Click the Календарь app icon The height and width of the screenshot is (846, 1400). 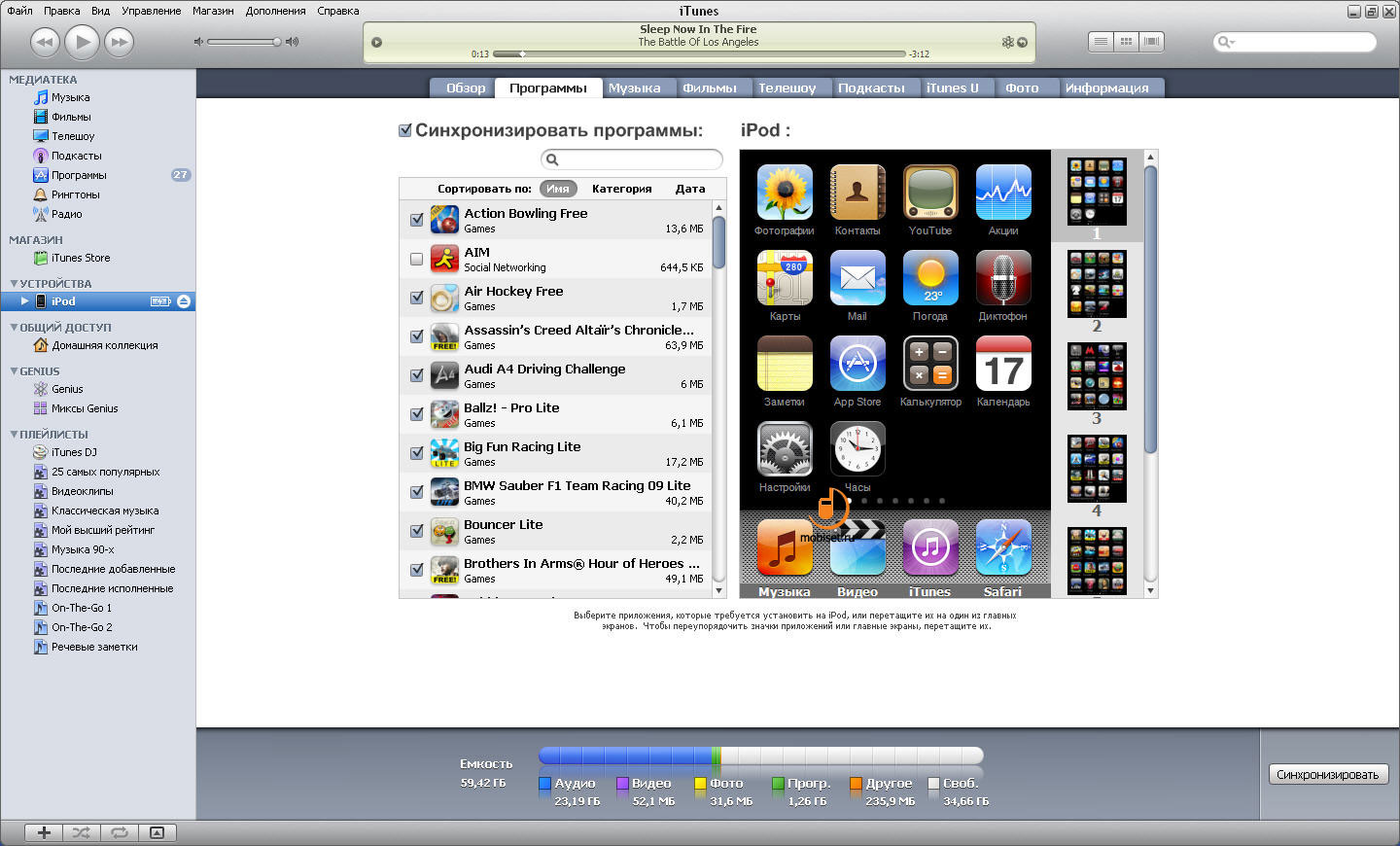point(1003,364)
